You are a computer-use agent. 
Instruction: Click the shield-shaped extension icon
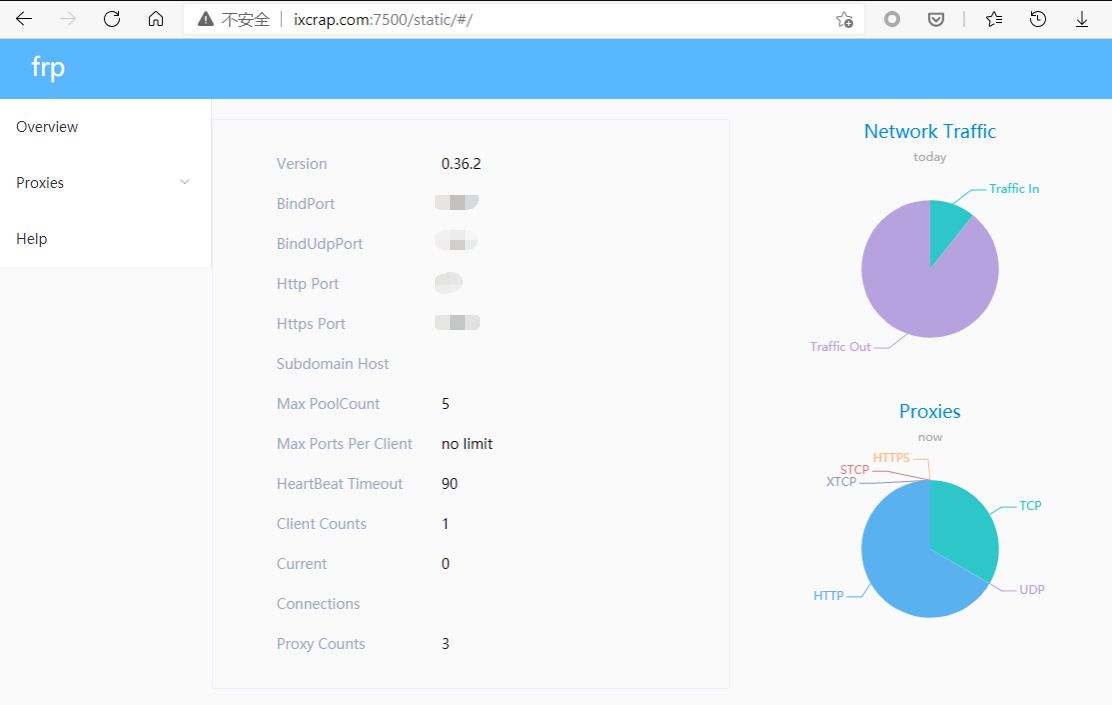tap(936, 19)
